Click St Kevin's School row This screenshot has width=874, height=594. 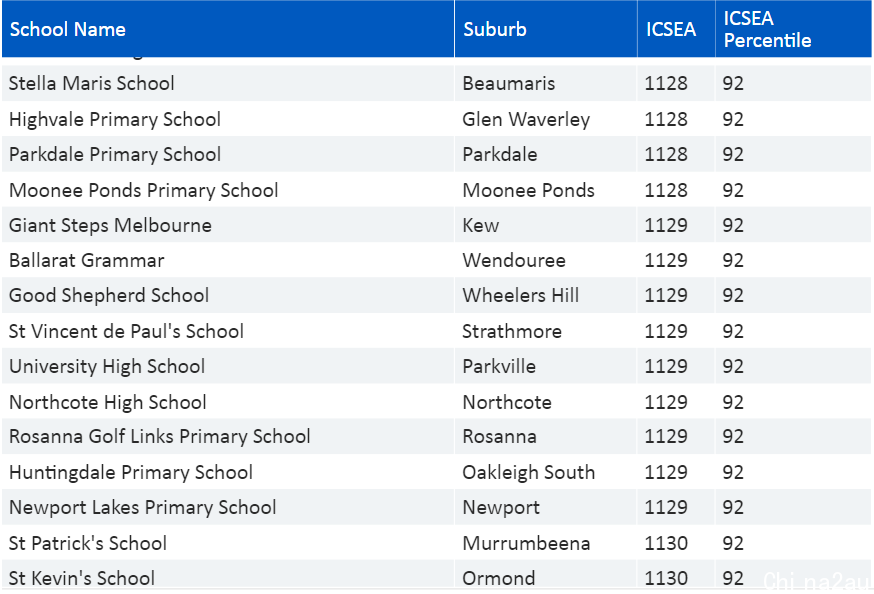tap(436, 576)
